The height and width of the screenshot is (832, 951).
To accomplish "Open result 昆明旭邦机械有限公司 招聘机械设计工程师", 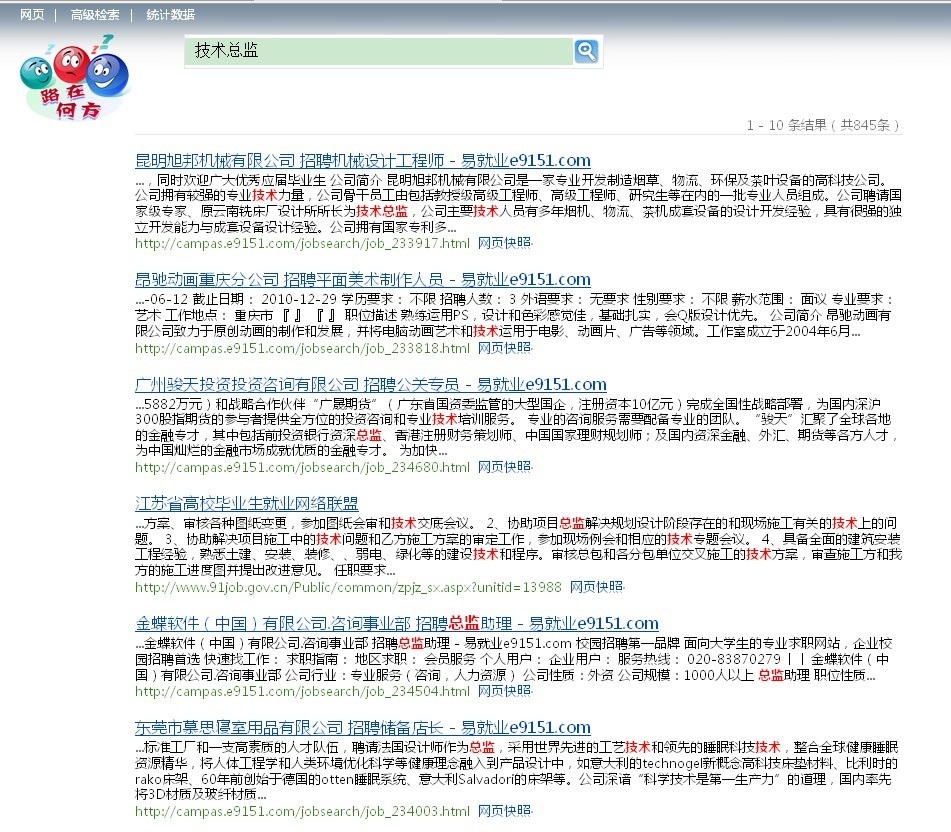I will (x=363, y=161).
